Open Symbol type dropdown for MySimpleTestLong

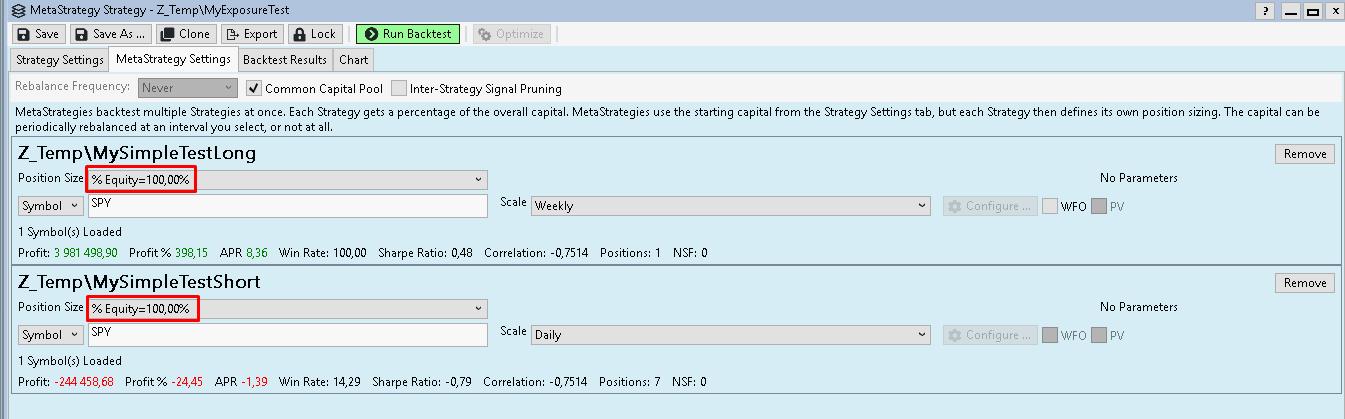tap(50, 206)
